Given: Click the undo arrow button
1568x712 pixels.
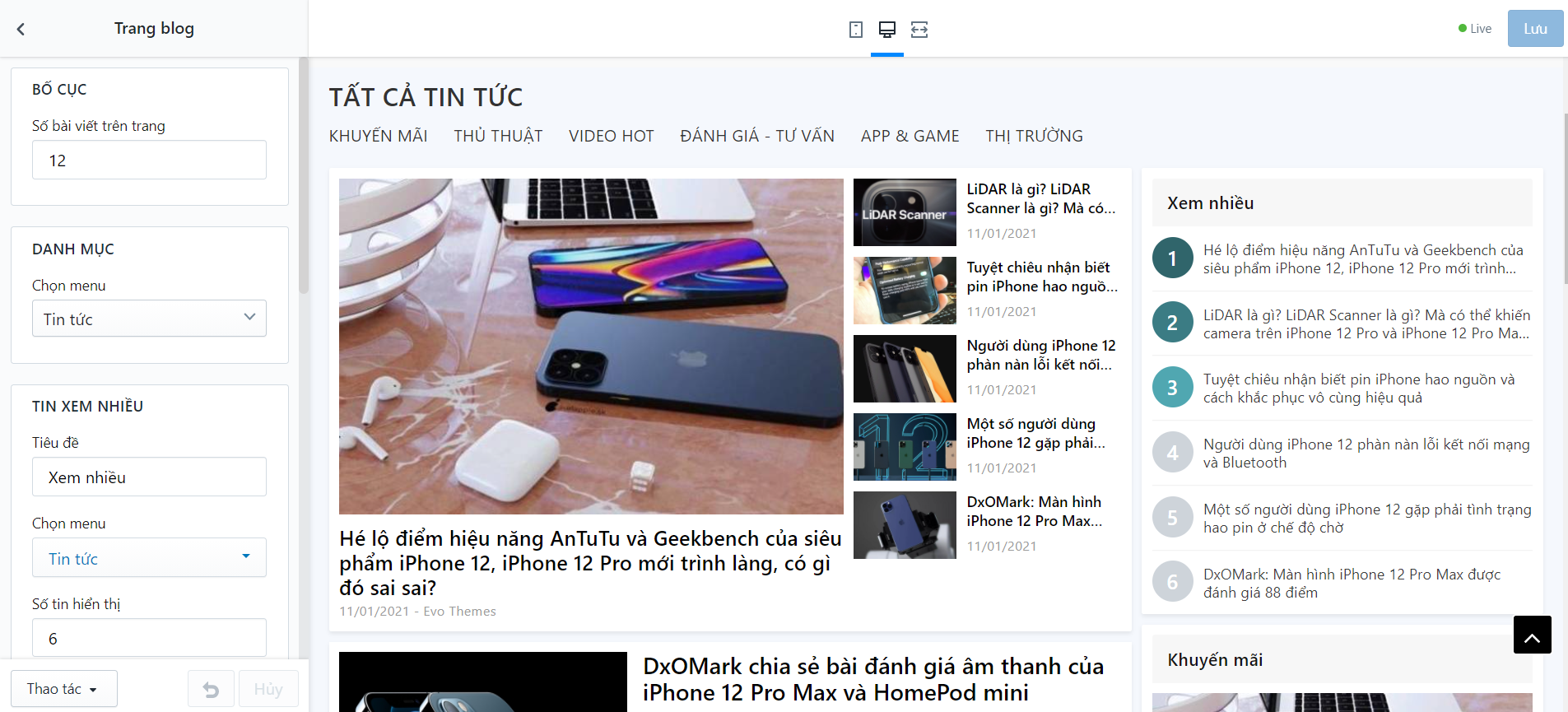Looking at the screenshot, I should point(211,689).
